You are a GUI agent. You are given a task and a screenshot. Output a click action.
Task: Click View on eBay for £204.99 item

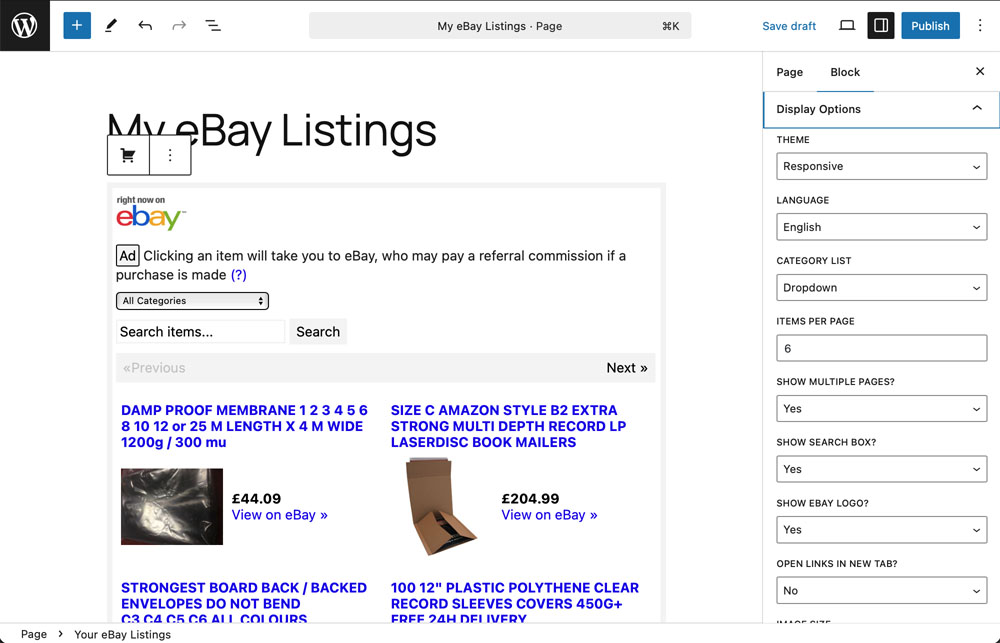click(549, 515)
